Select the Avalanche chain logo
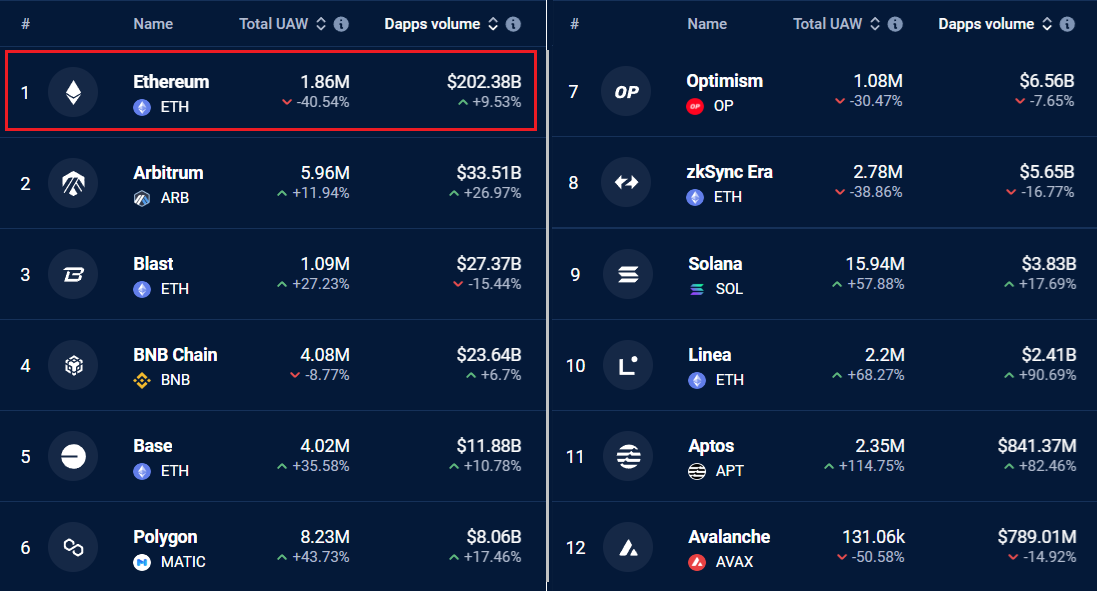This screenshot has height=591, width=1097. coord(626,547)
